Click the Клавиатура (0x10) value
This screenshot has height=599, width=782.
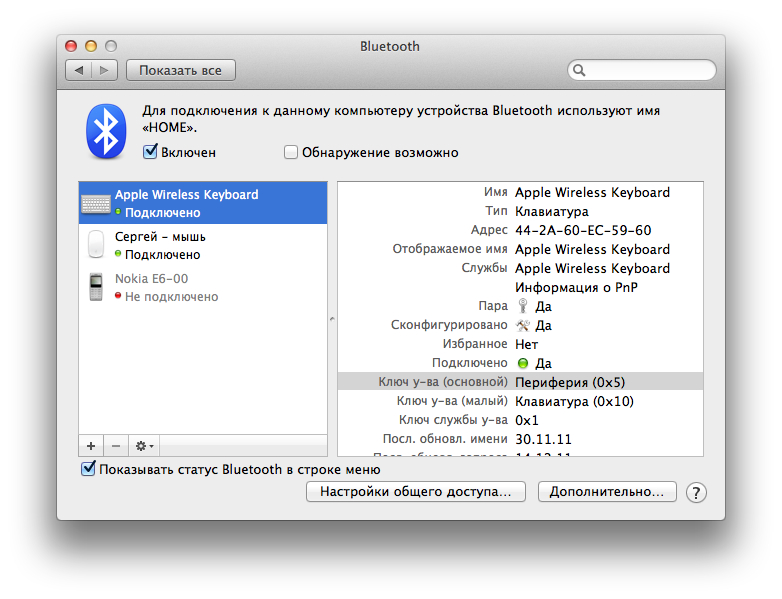[574, 401]
